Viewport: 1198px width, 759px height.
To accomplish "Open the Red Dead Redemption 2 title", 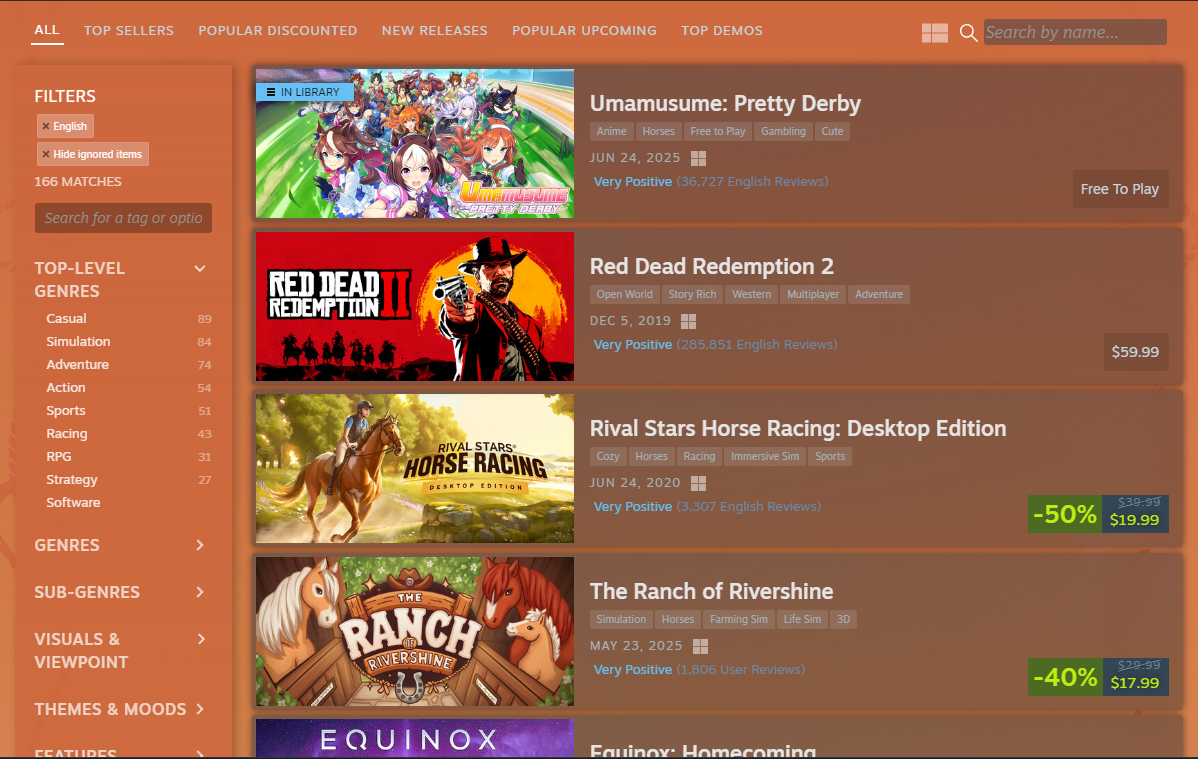I will pyautogui.click(x=711, y=266).
